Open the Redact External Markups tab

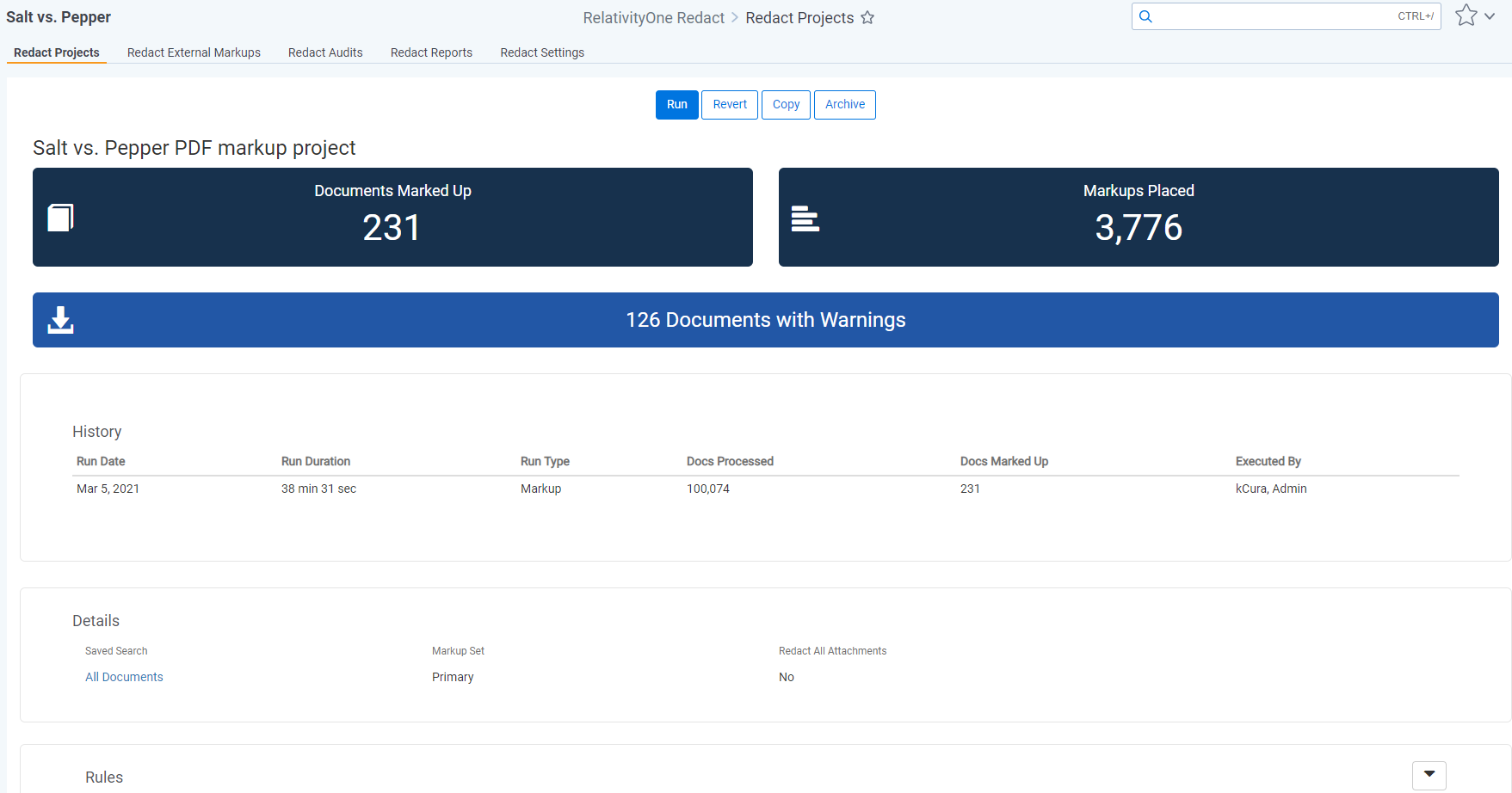pyautogui.click(x=194, y=52)
